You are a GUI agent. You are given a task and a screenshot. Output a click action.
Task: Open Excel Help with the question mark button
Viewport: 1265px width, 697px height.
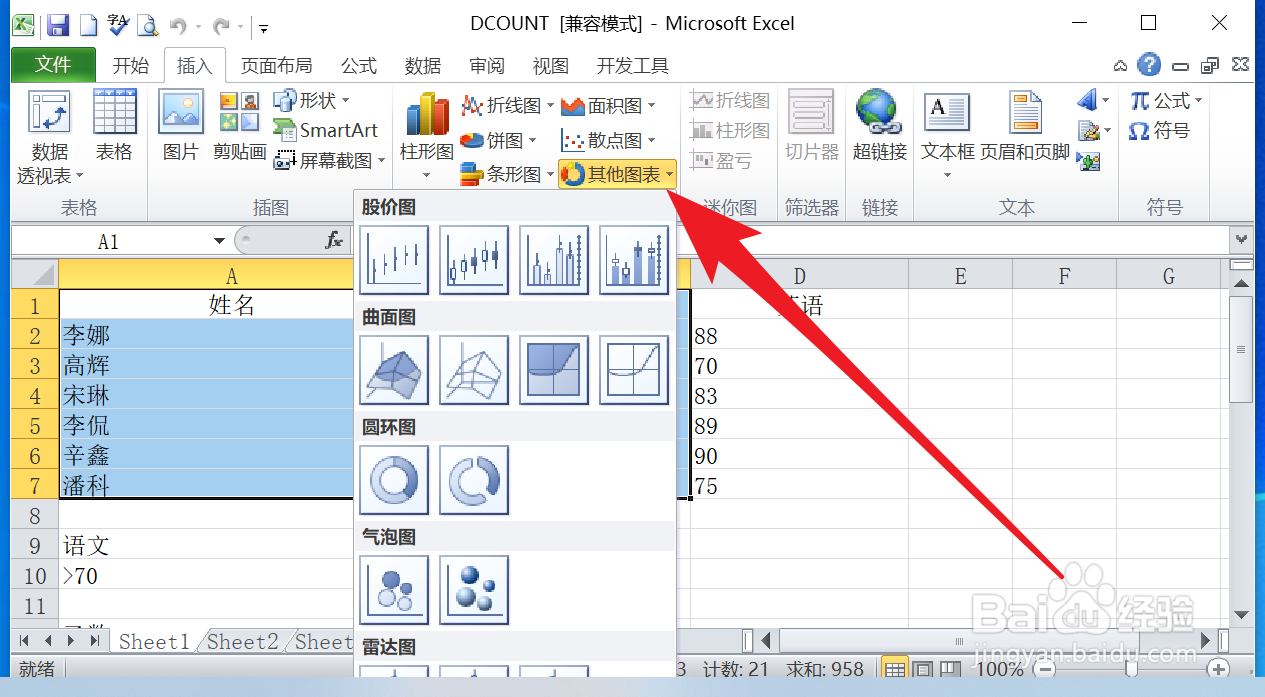click(1149, 65)
